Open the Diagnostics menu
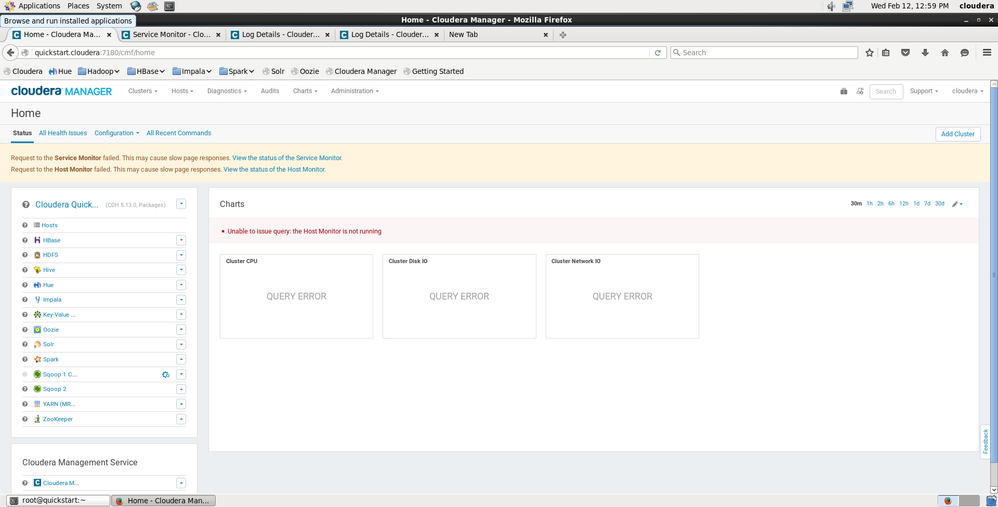998x507 pixels. [x=227, y=91]
